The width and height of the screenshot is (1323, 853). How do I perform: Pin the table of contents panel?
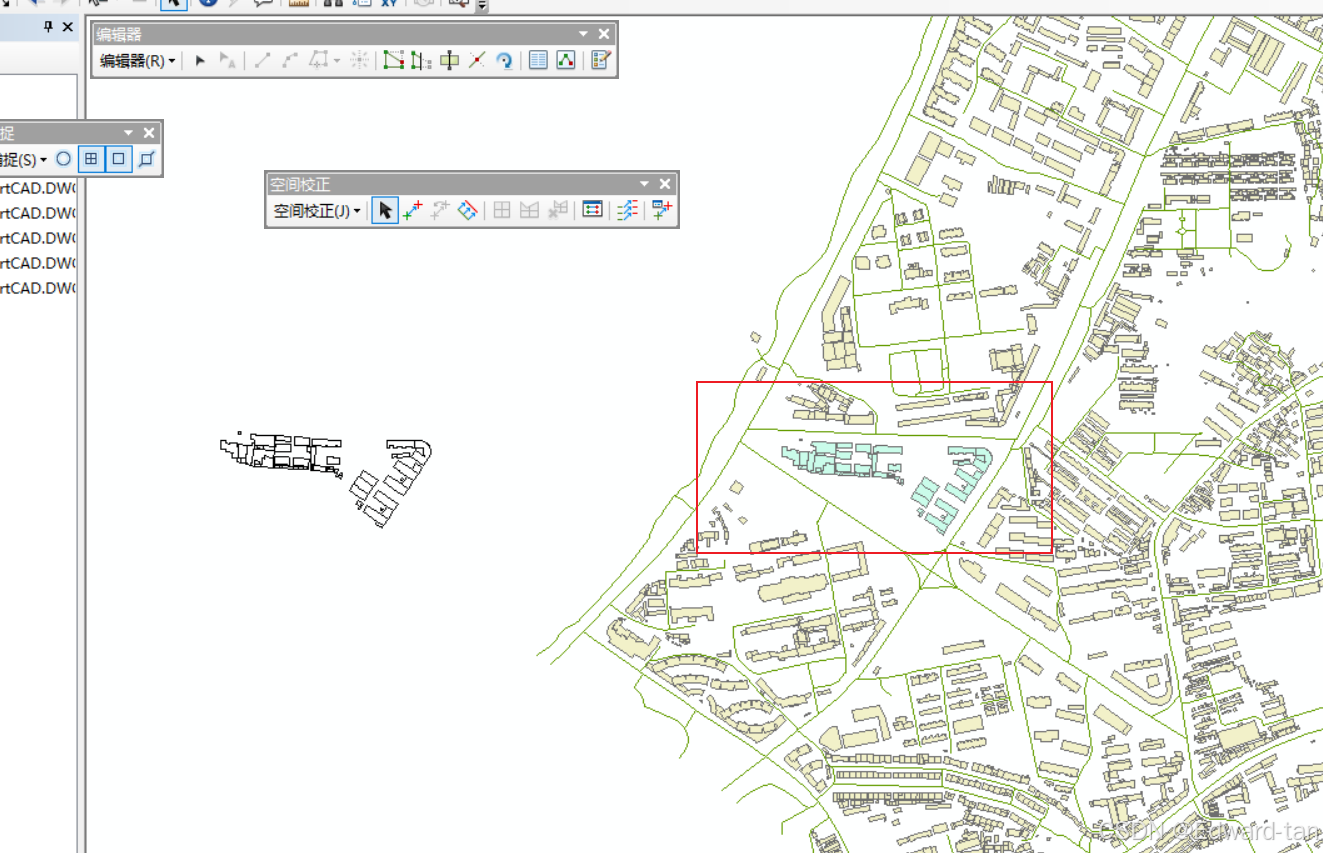point(48,27)
